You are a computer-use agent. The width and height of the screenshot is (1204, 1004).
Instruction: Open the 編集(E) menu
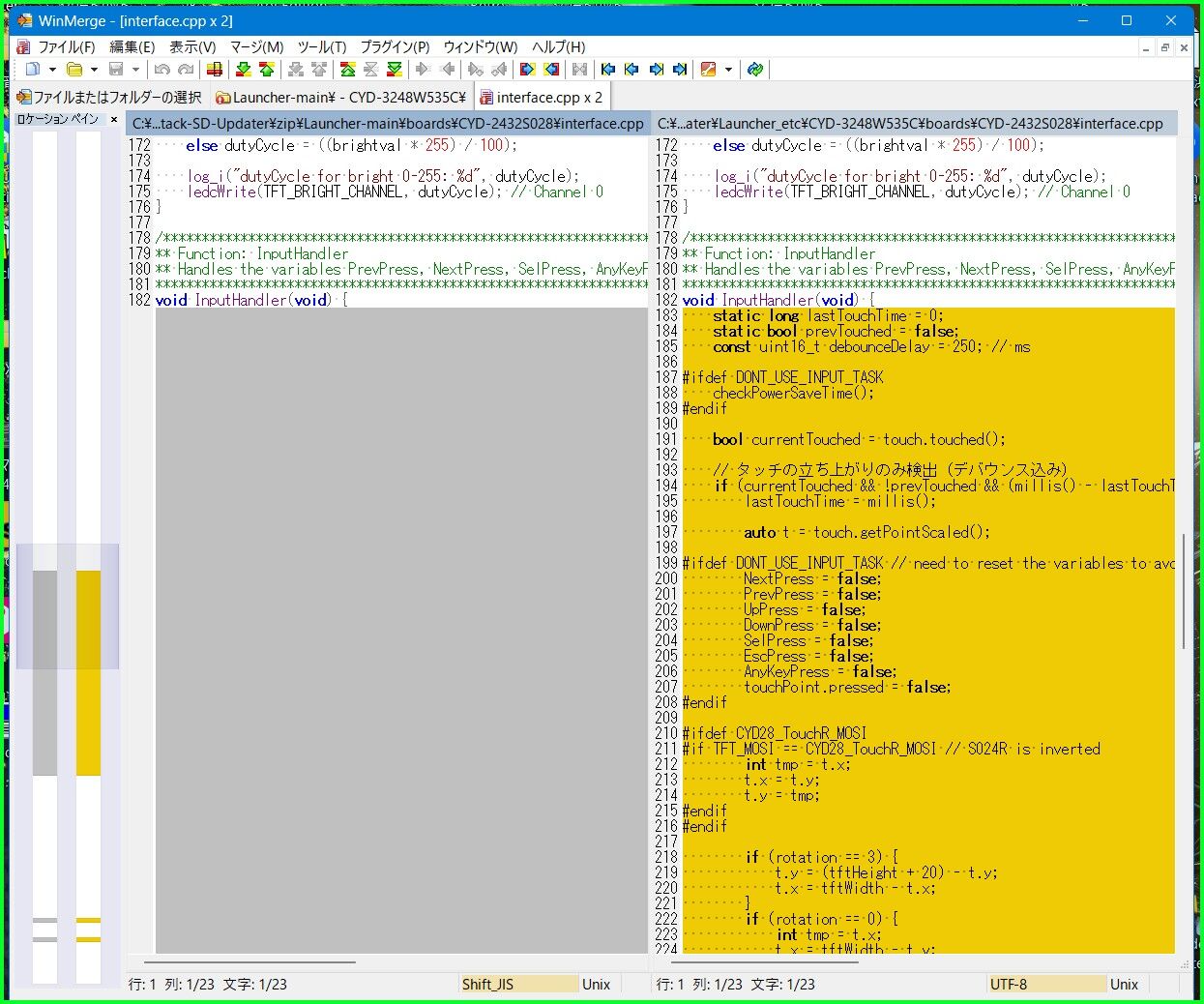tap(132, 46)
